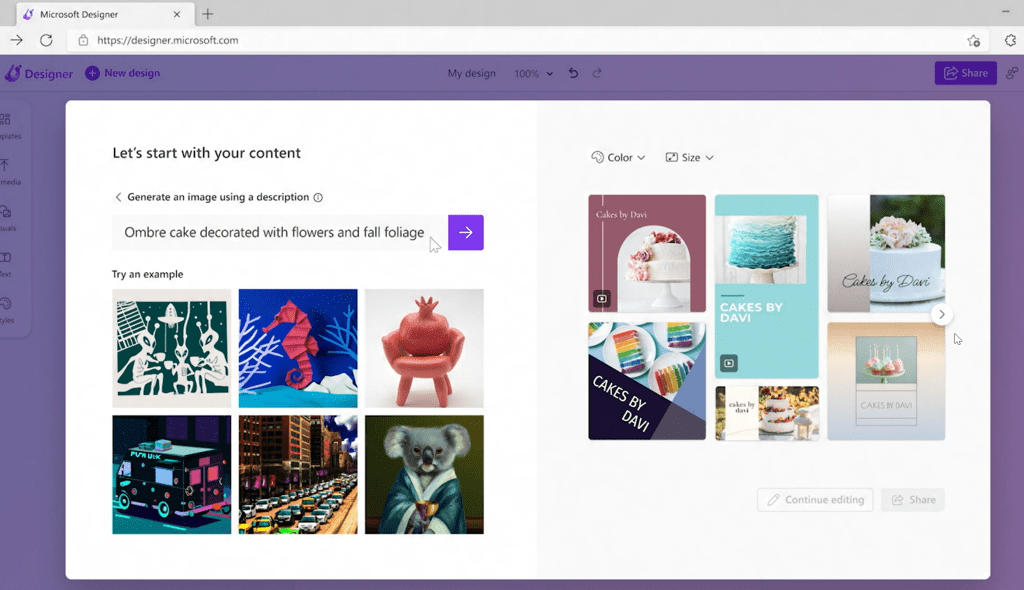Submit the prompt with the purple arrow
Image resolution: width=1024 pixels, height=590 pixels.
(465, 232)
